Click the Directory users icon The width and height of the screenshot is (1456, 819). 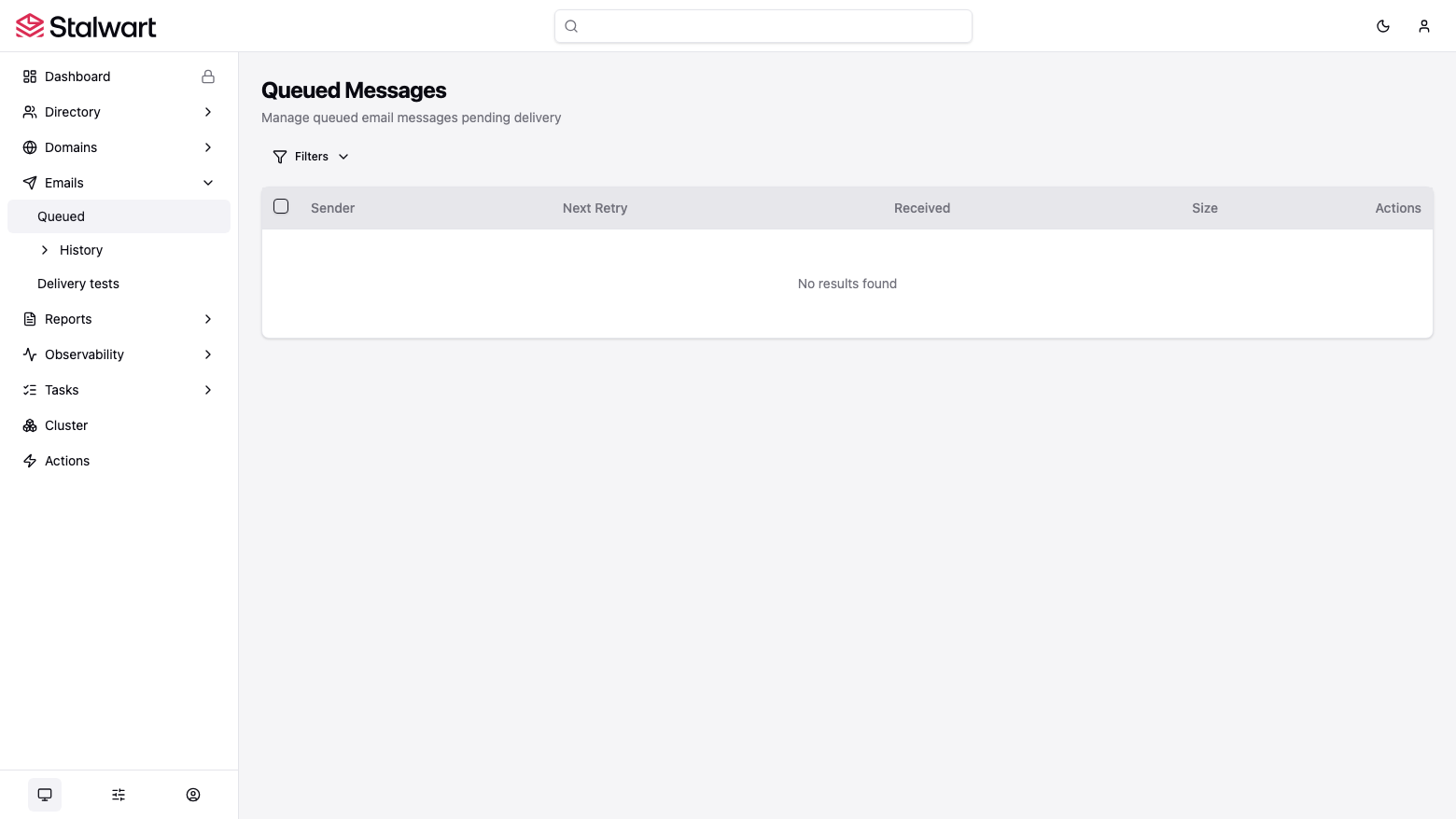point(30,112)
